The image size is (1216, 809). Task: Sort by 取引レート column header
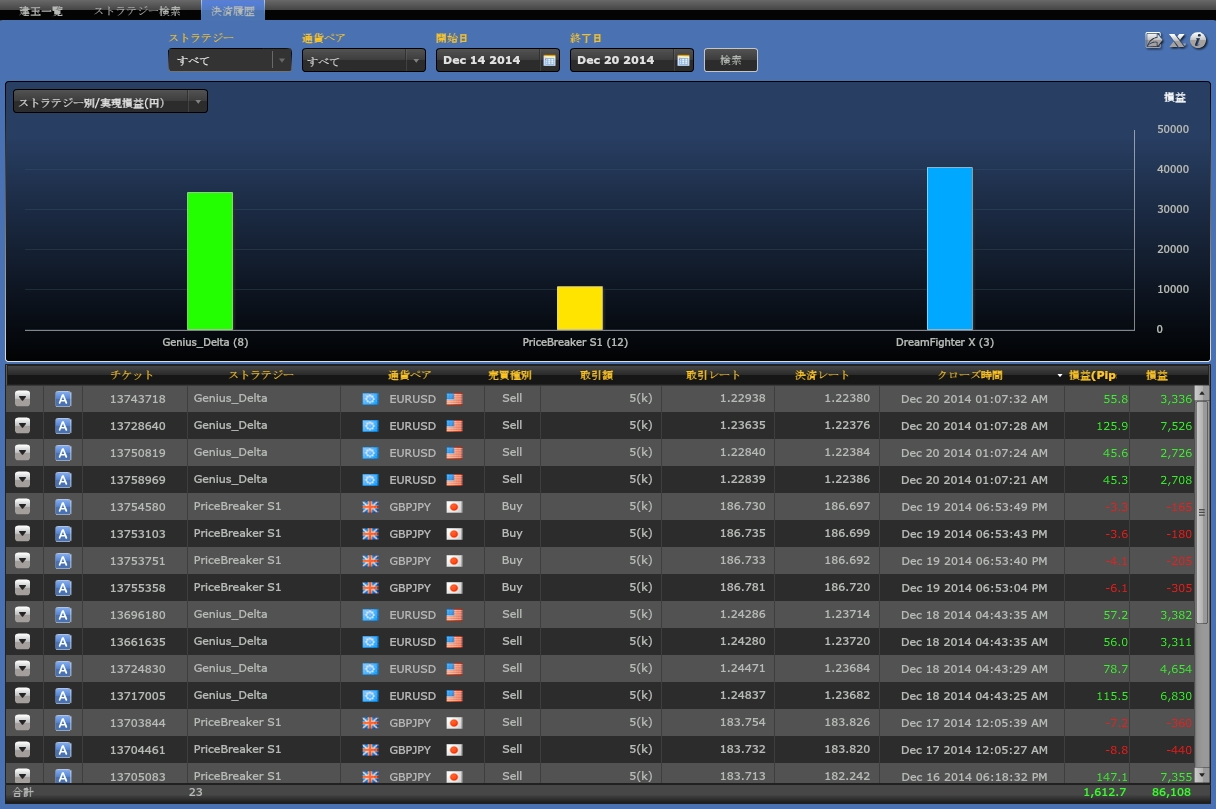(714, 375)
